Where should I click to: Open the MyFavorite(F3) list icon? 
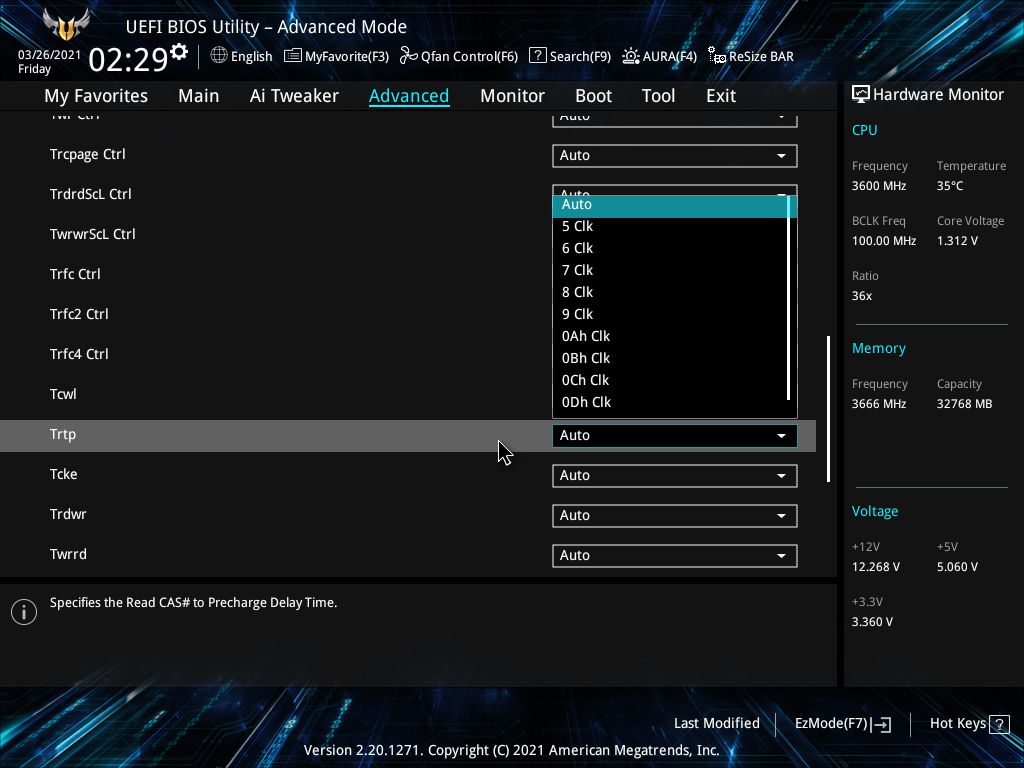point(293,56)
